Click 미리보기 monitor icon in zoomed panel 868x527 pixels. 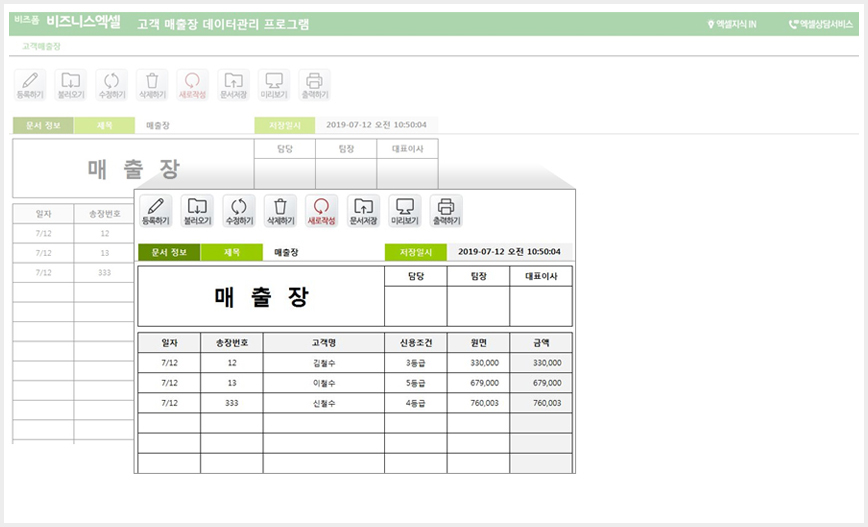405,211
